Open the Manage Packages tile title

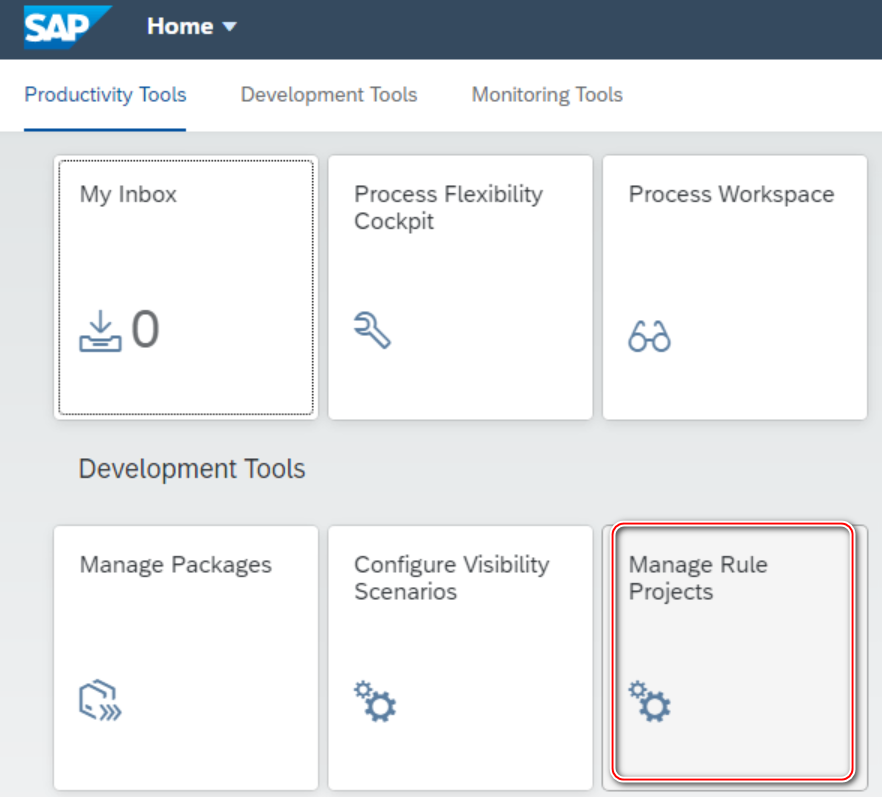(176, 565)
